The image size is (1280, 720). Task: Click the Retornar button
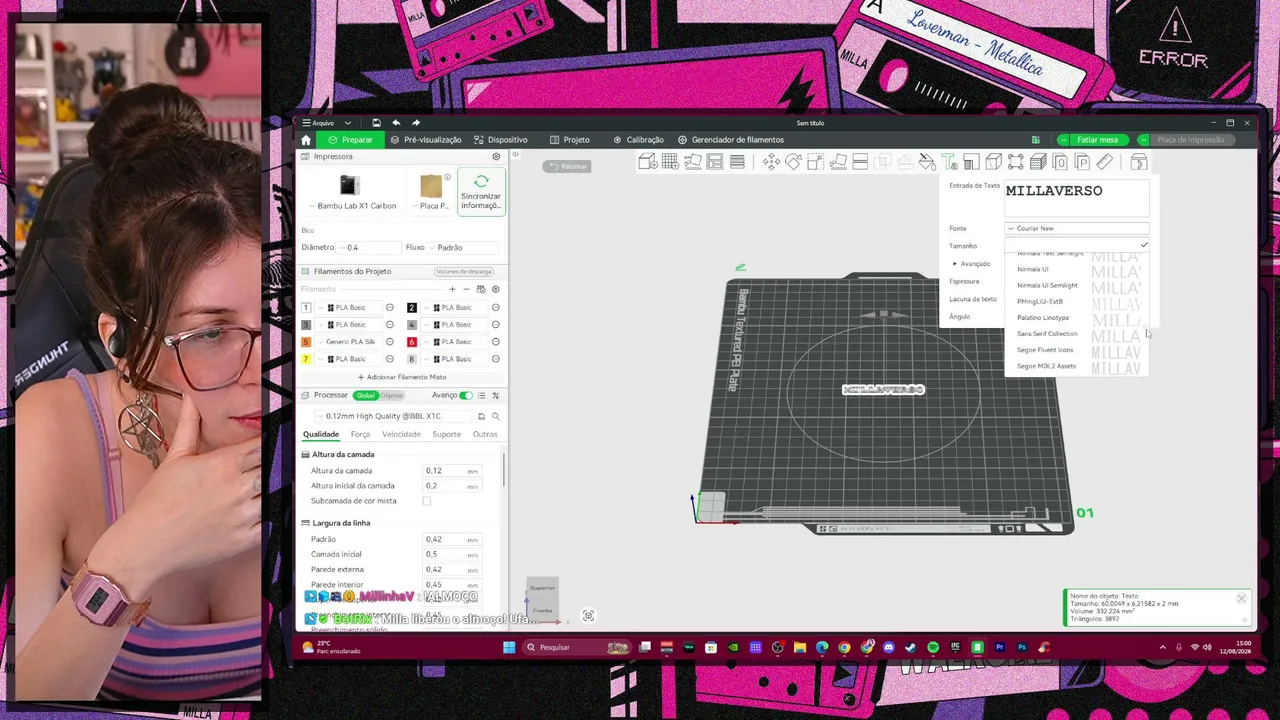tap(568, 166)
